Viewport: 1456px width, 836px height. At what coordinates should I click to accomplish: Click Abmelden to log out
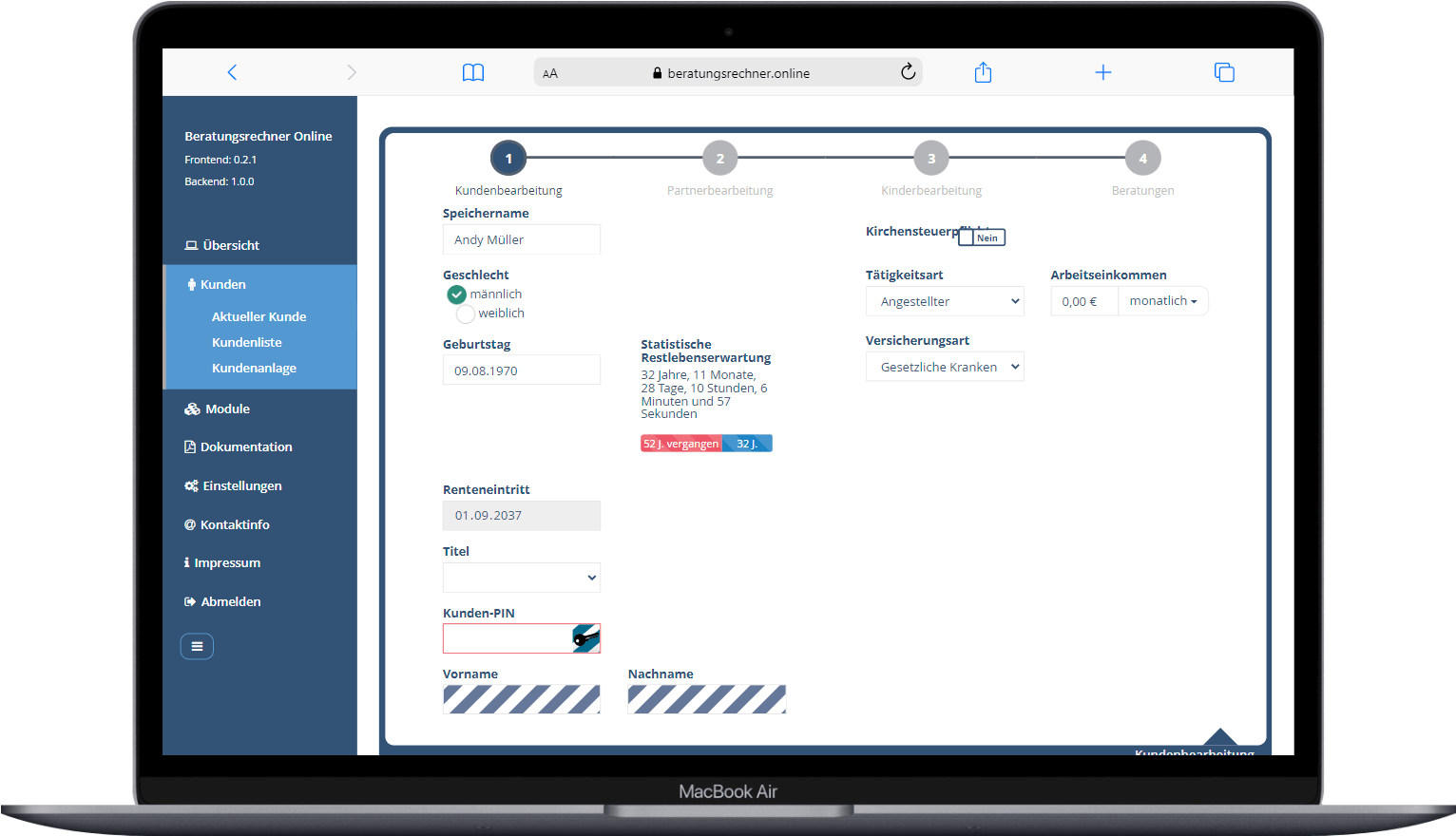230,601
